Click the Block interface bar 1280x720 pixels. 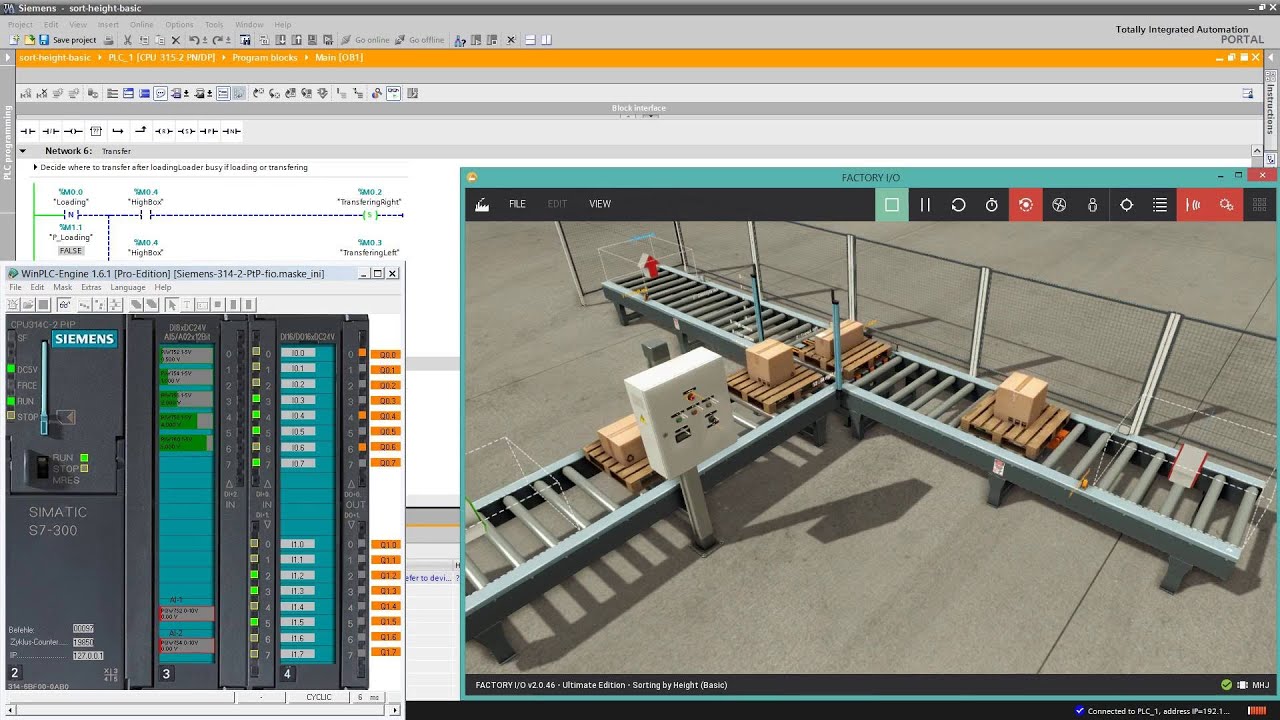click(x=638, y=108)
